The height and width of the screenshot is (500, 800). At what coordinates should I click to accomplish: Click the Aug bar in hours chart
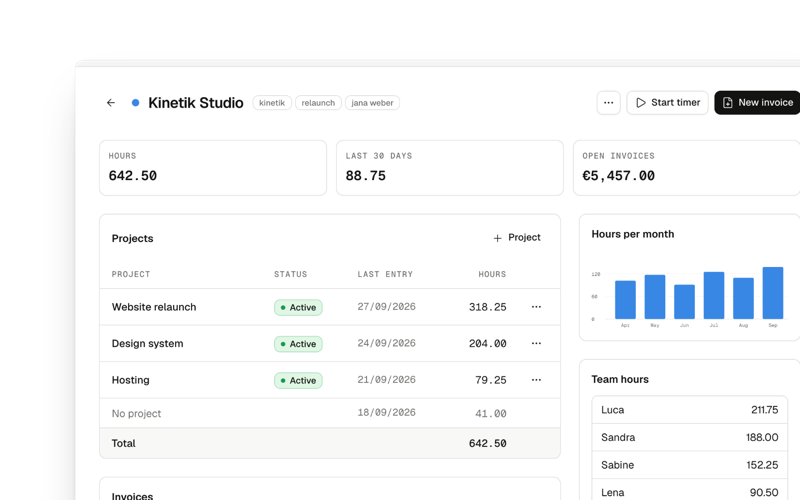coord(743,298)
